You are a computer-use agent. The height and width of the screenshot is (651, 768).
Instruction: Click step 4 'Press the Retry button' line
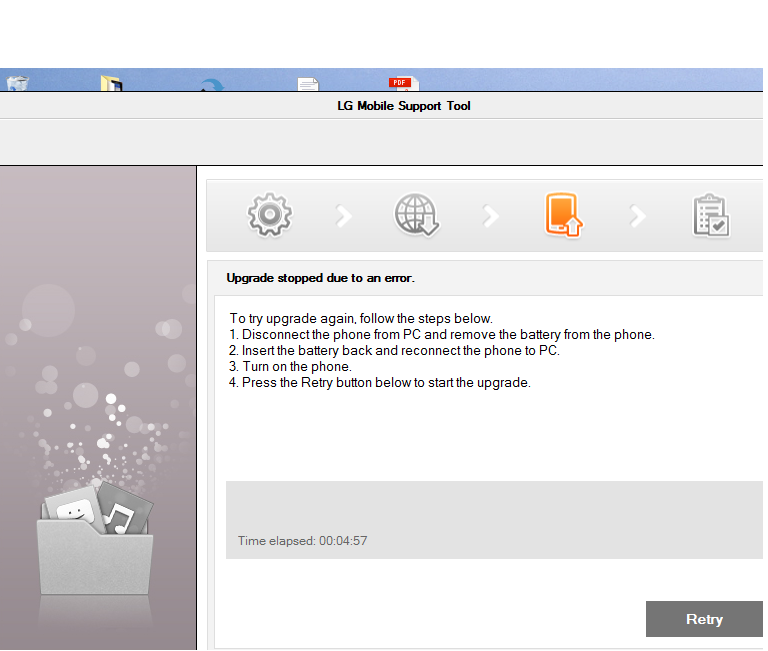380,383
